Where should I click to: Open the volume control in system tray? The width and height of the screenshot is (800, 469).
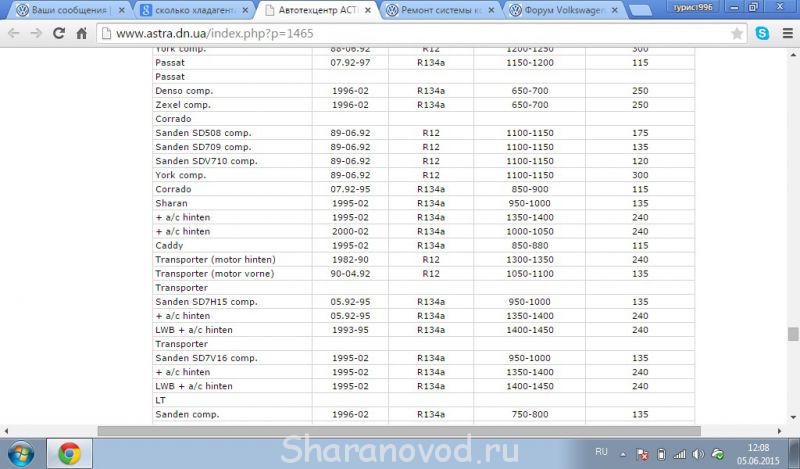[698, 452]
